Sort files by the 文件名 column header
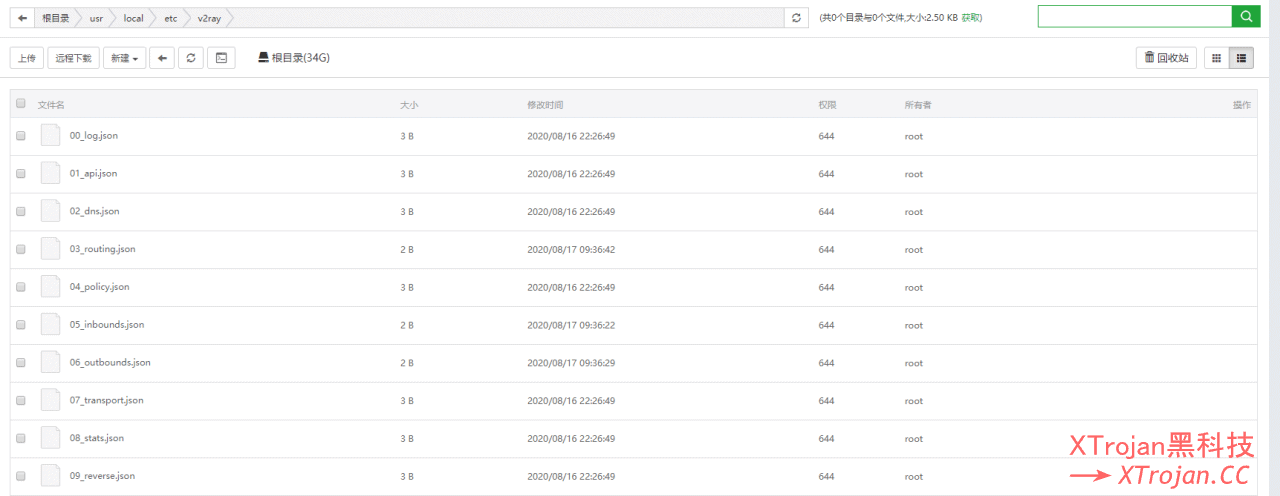1280x496 pixels. (51, 105)
